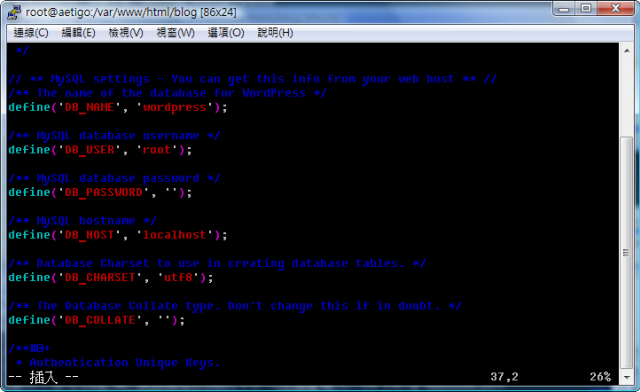Click the 'DB_USER' constant text
640x392 pixels.
tap(90, 150)
